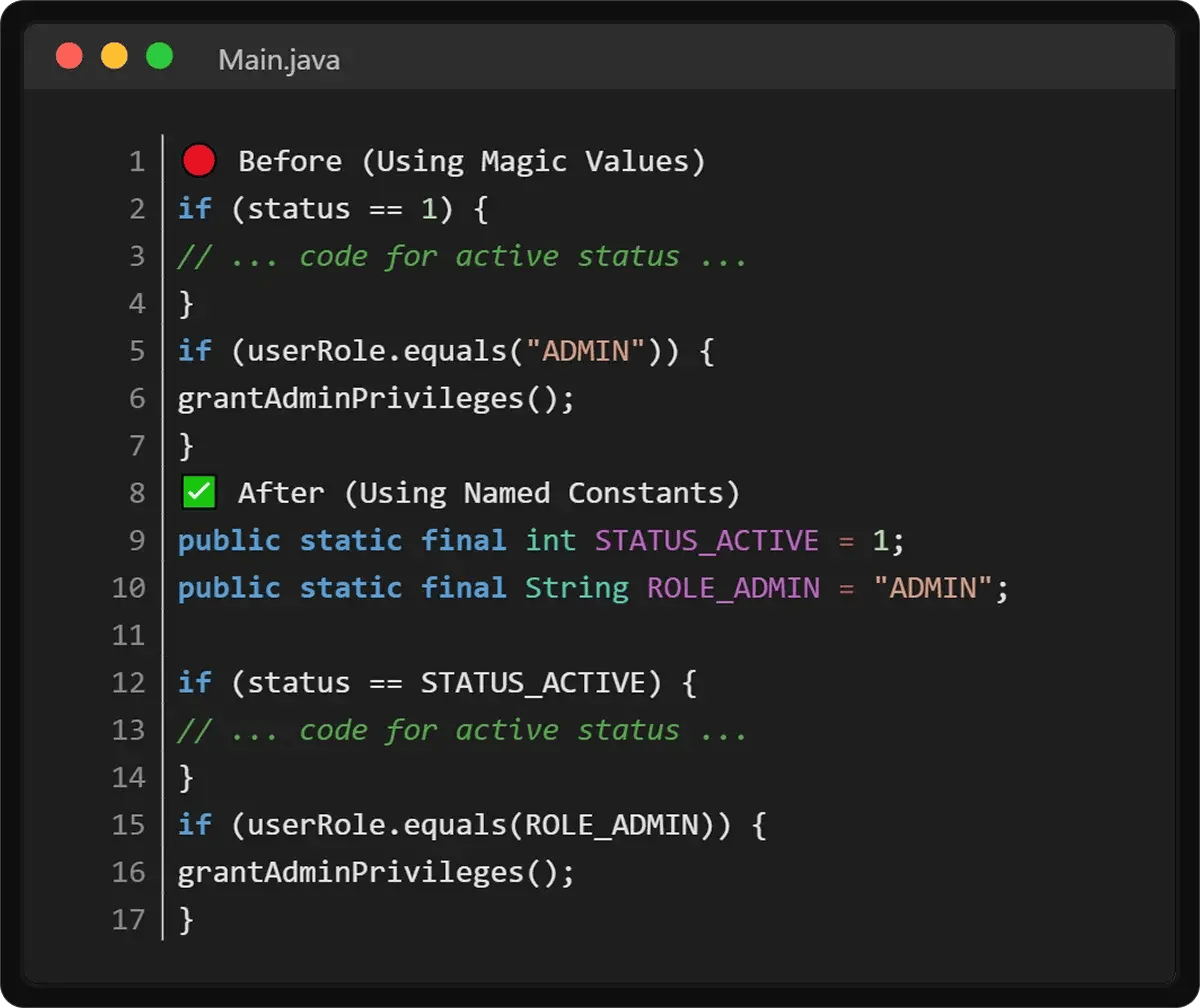This screenshot has height=1008, width=1200.
Task: Click the yellow minimize window dot
Action: tap(114, 56)
